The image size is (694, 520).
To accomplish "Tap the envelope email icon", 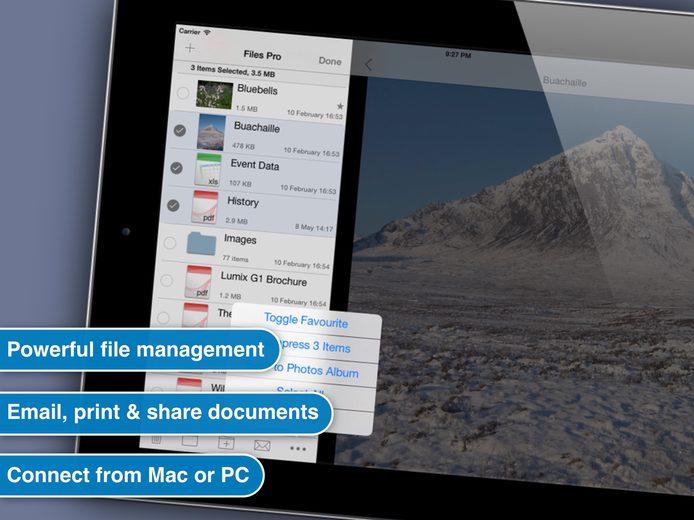I will (262, 445).
